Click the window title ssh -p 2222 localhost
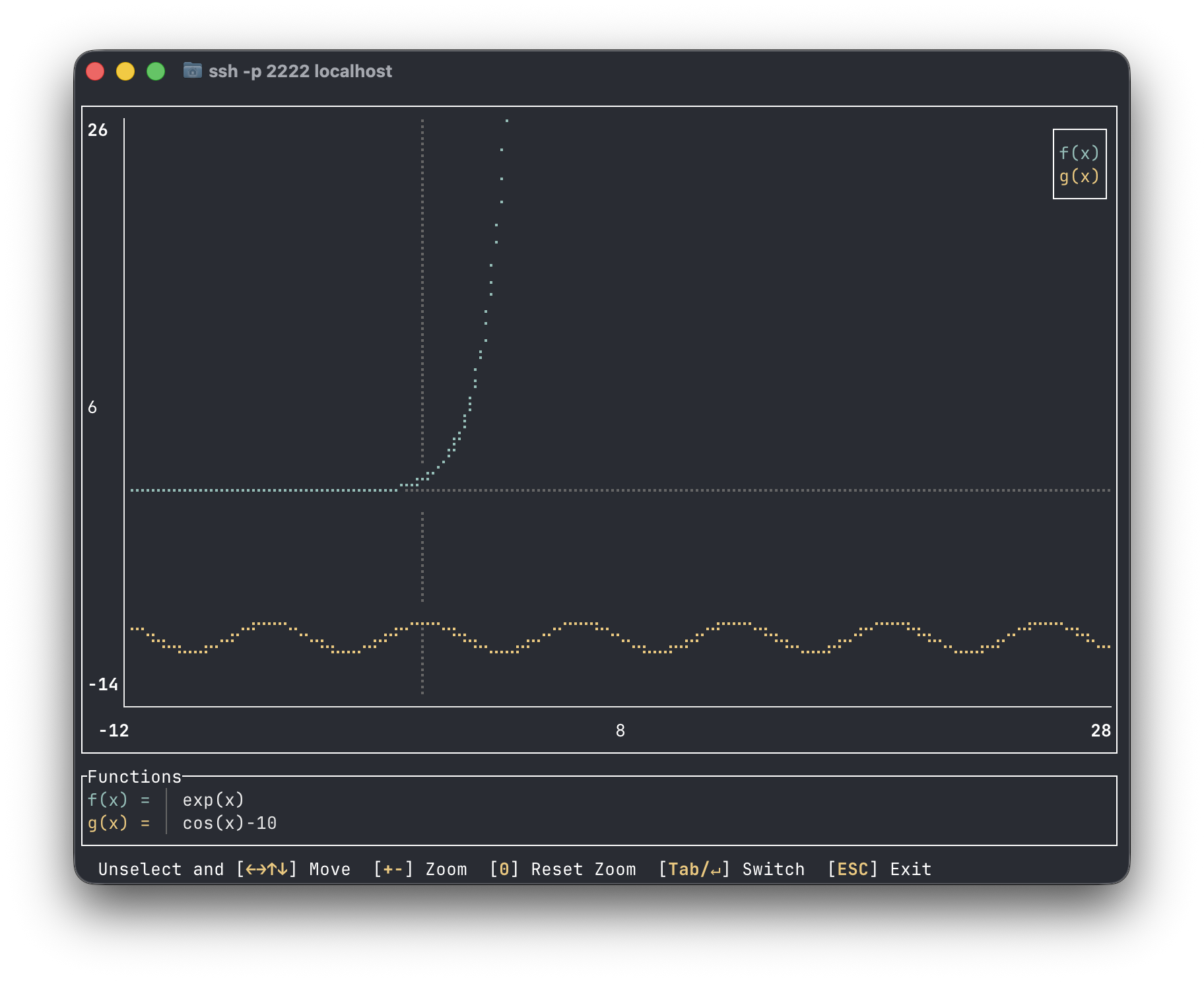 point(300,71)
